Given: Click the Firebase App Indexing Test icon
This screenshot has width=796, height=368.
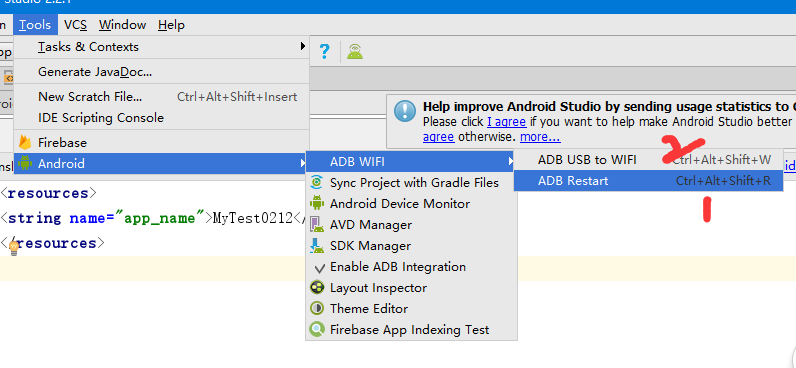Looking at the screenshot, I should 317,329.
